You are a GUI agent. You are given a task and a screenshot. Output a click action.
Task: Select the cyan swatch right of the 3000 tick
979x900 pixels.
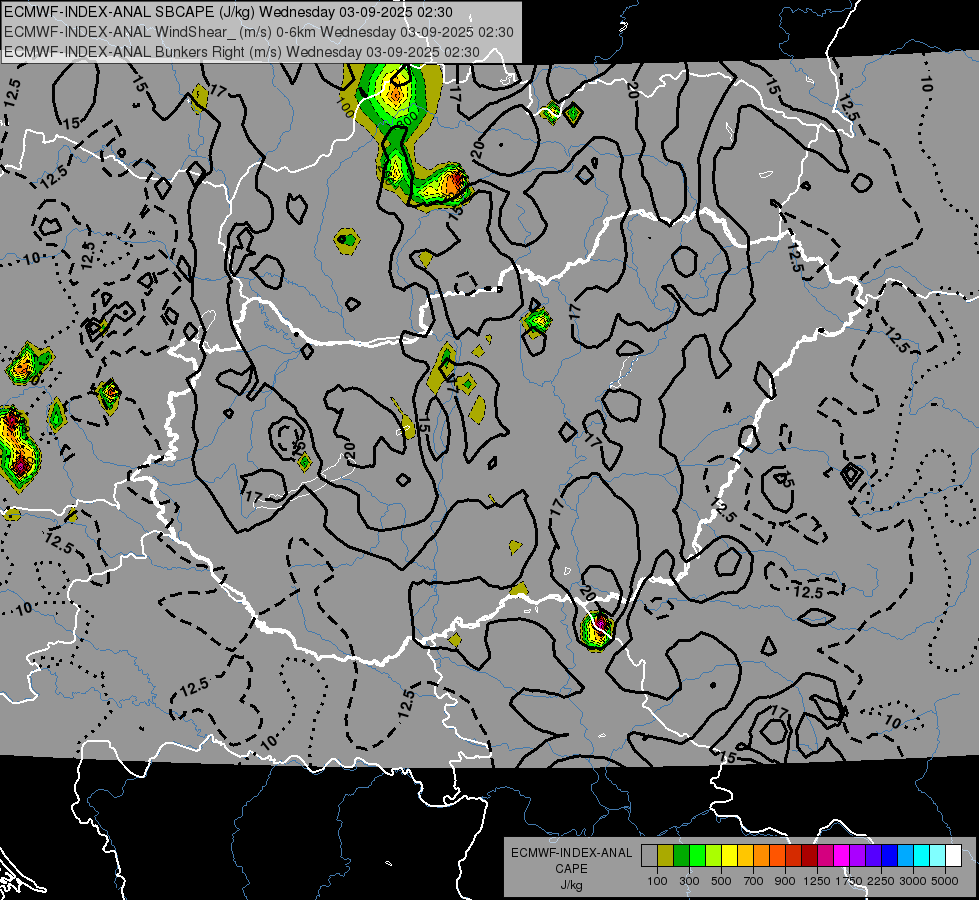click(x=922, y=856)
